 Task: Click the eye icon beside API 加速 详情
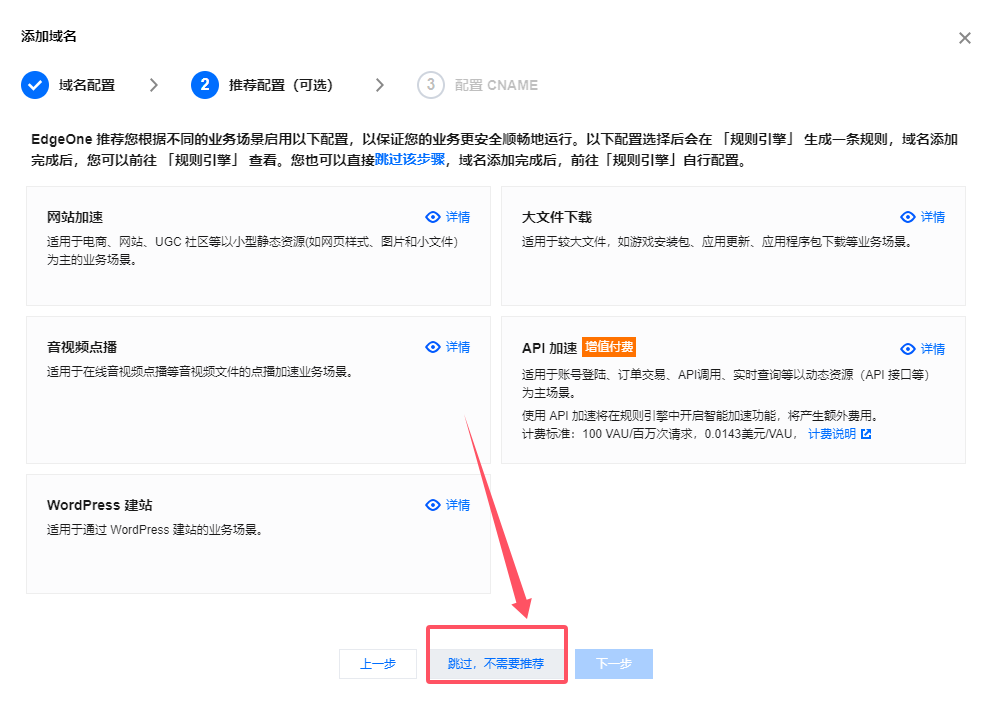tap(908, 349)
